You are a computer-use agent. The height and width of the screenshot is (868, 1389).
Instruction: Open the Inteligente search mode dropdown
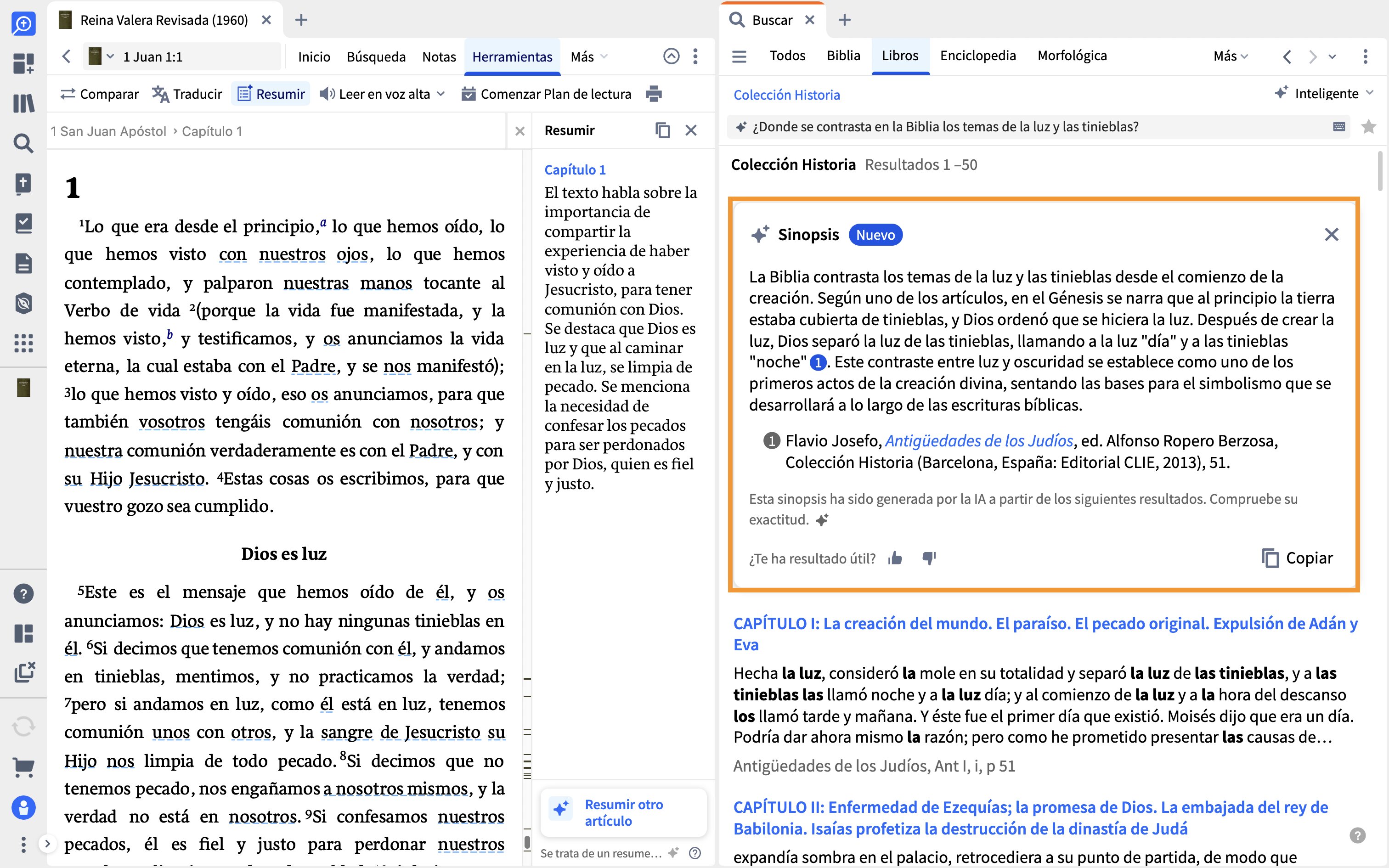[1325, 94]
